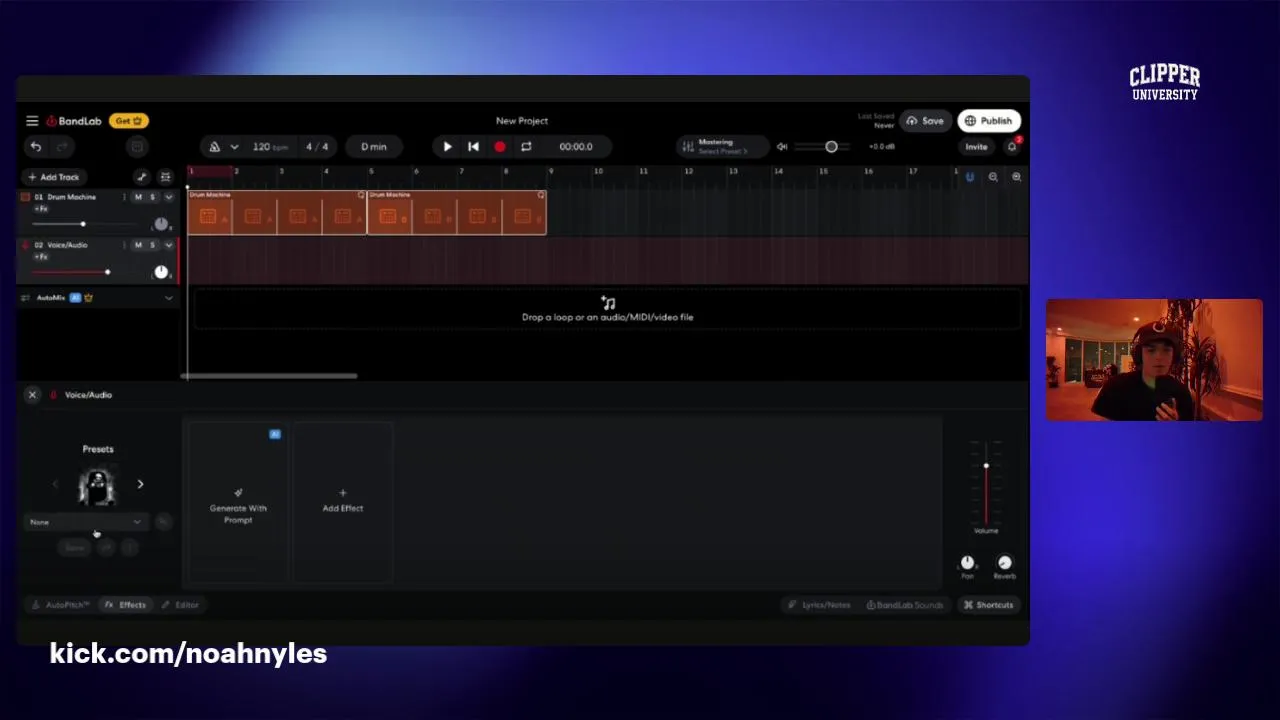
Task: Click bar 9 on the timeline ruler
Action: 551,172
